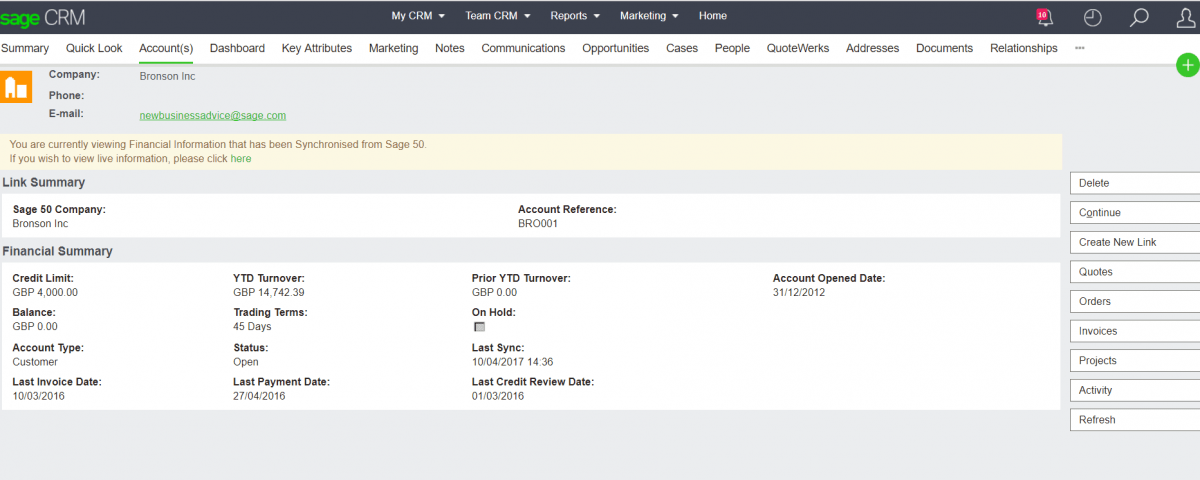
Task: Open the Opportunities tab
Action: tap(616, 48)
